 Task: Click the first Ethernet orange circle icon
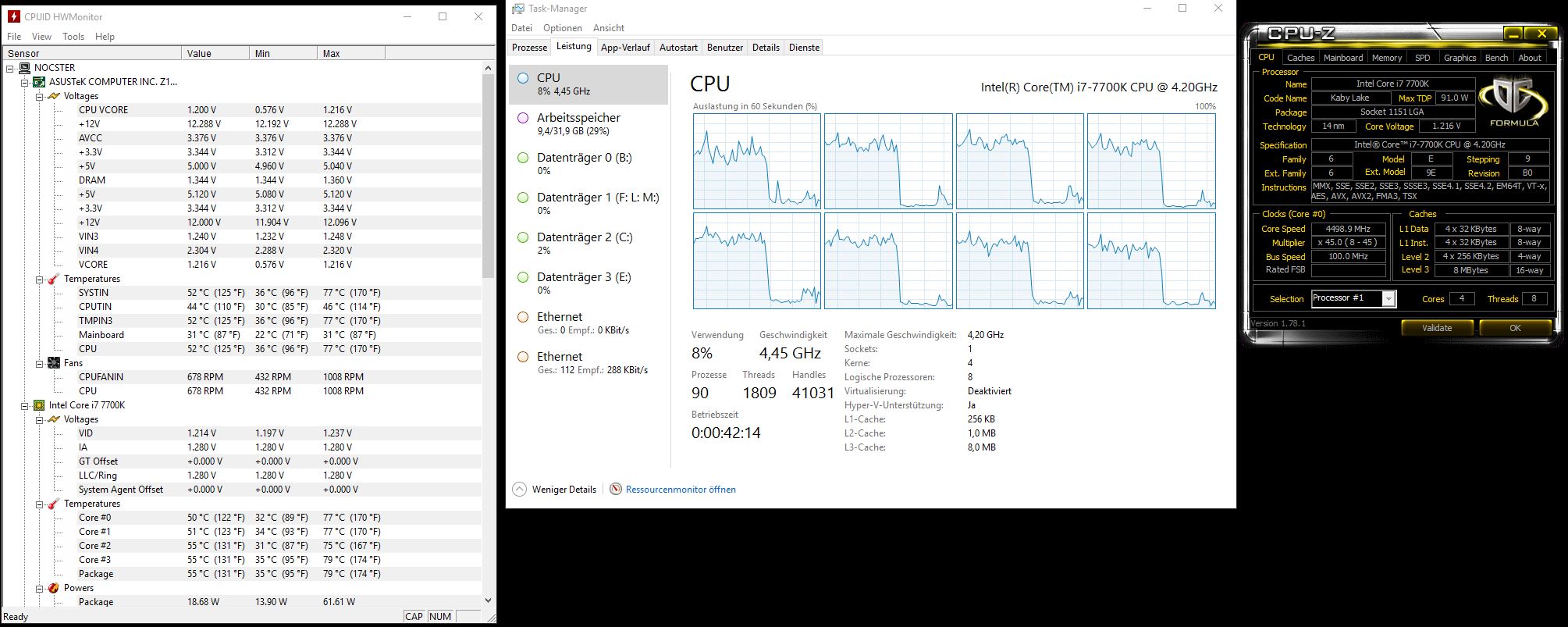(x=523, y=317)
